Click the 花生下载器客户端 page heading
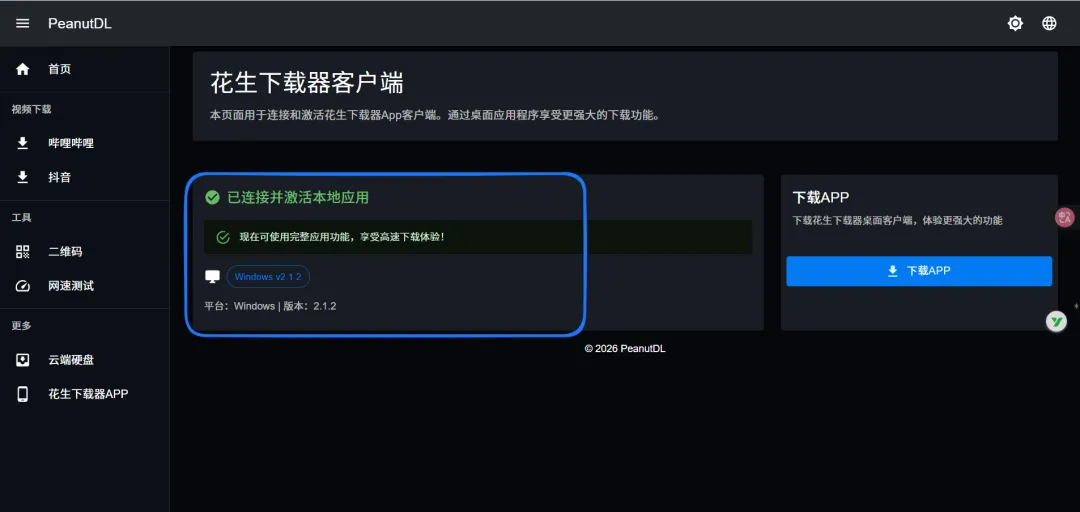 (307, 83)
